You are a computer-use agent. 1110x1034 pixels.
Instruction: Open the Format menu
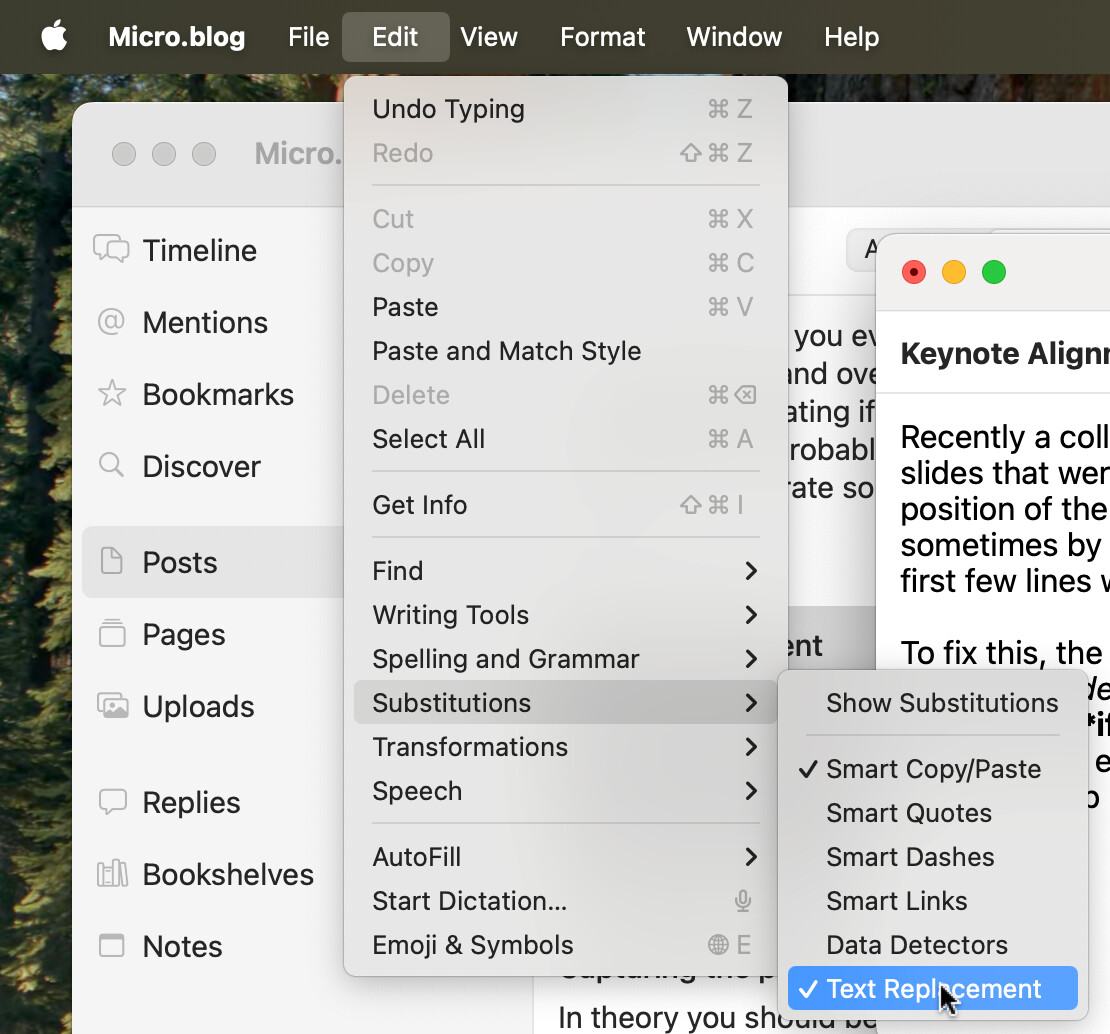click(x=602, y=37)
